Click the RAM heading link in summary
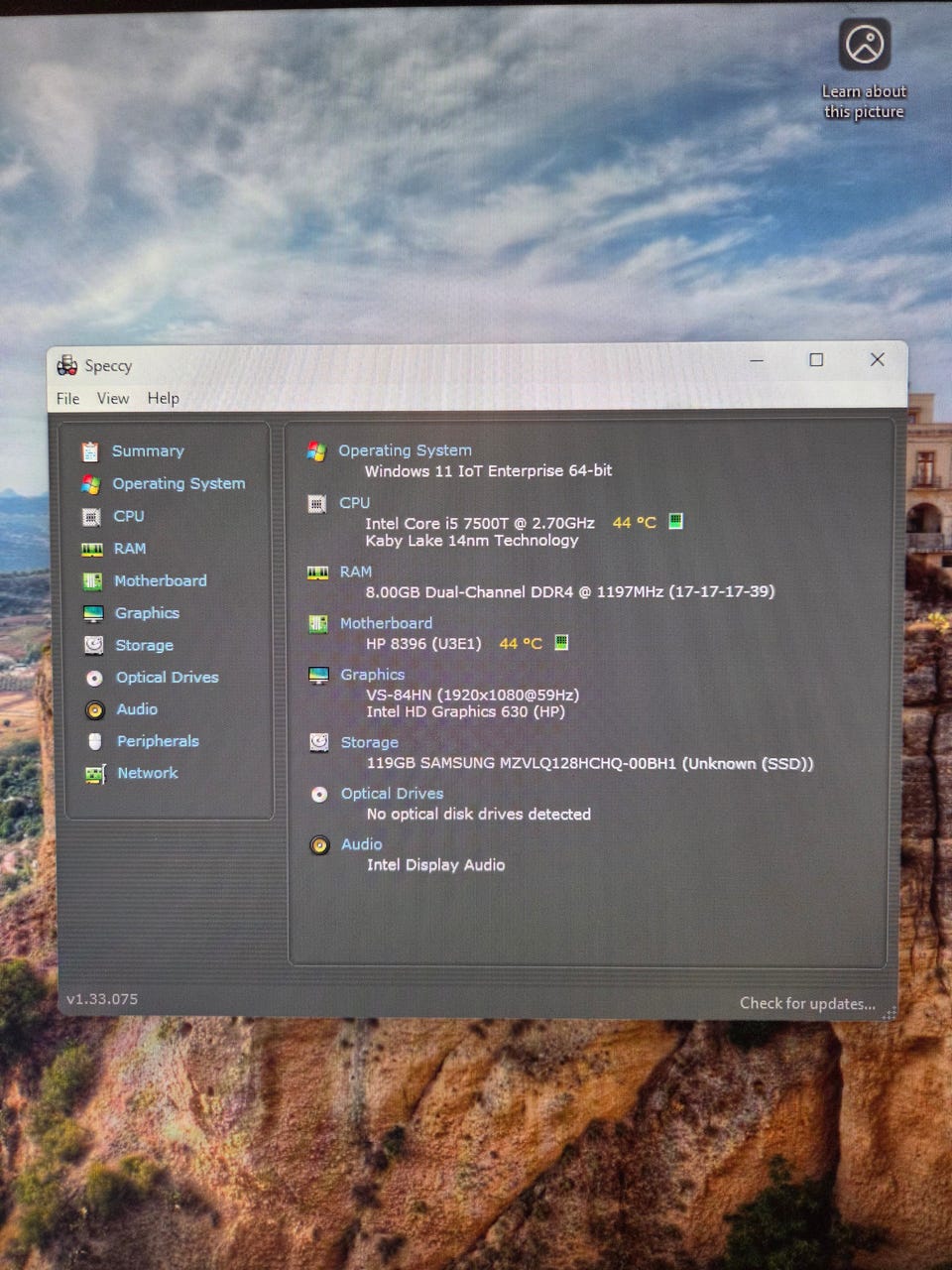 (x=356, y=572)
